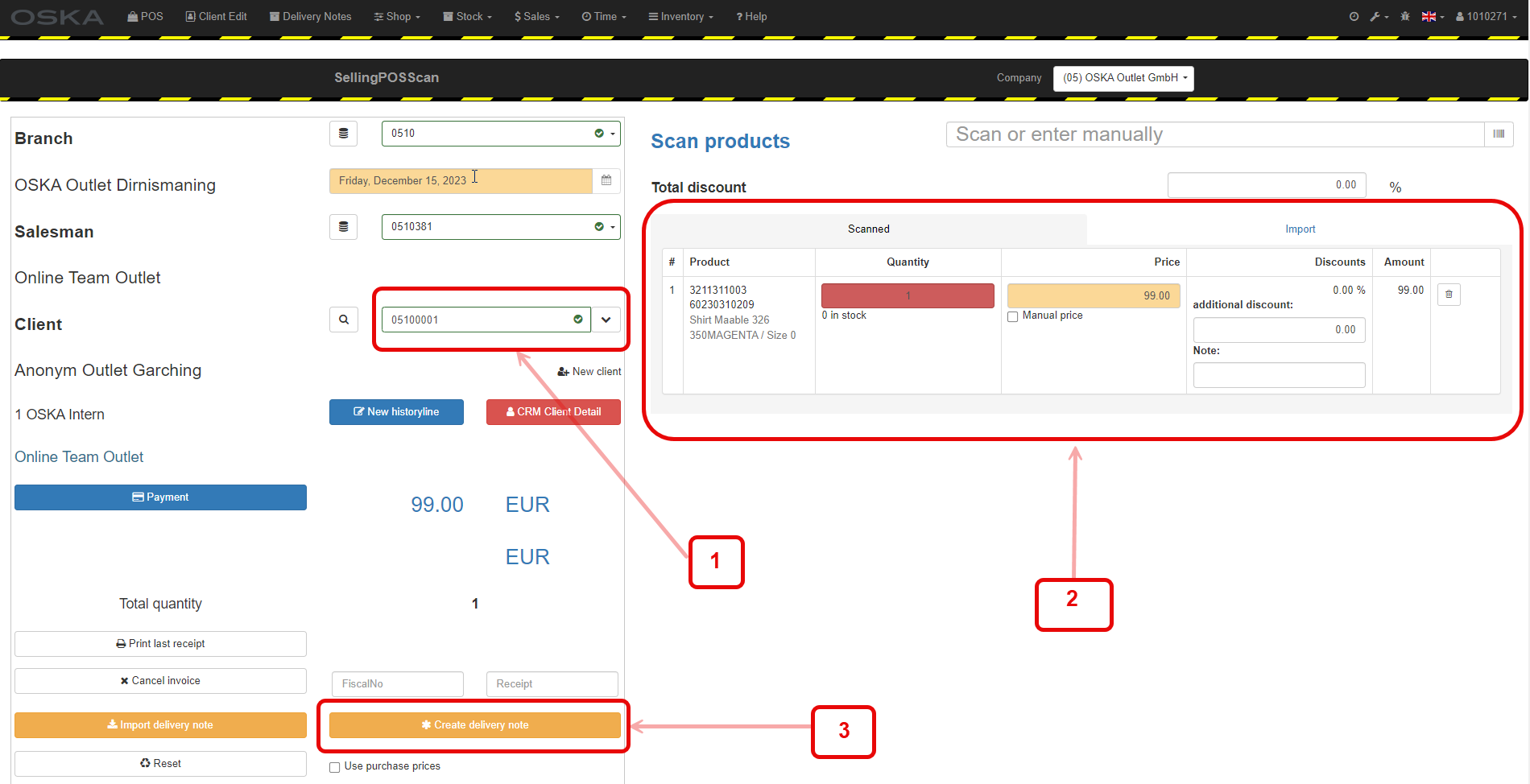Click the FiscalNo field
Image resolution: width=1530 pixels, height=784 pixels.
click(x=398, y=684)
